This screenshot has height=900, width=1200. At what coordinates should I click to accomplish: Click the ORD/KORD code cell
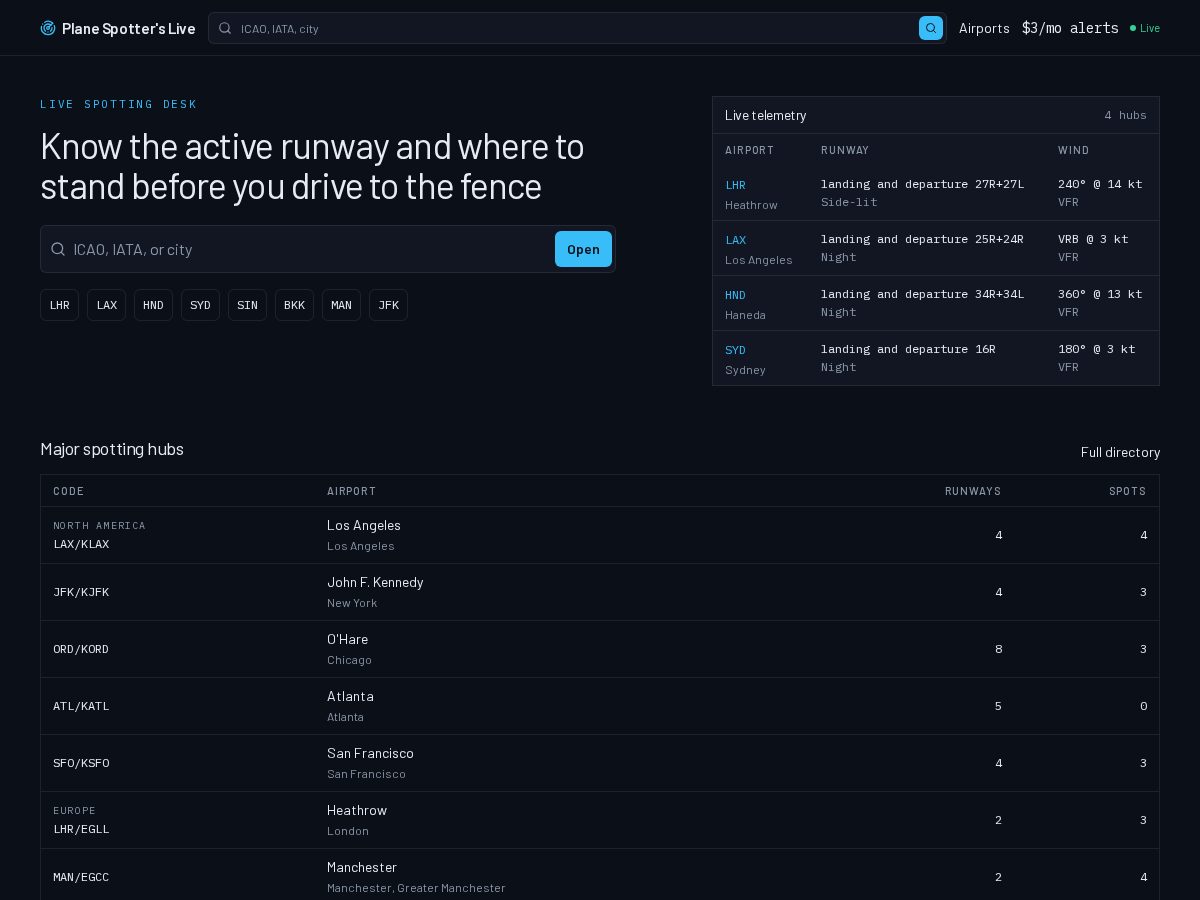pyautogui.click(x=81, y=649)
